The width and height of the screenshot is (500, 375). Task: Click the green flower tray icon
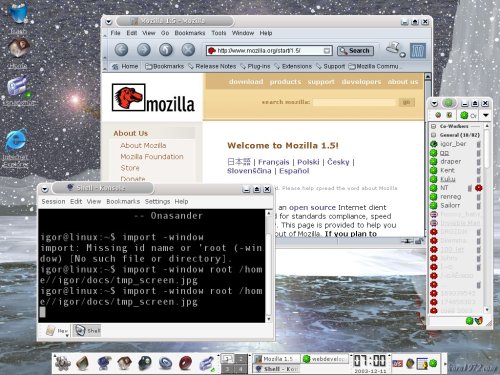coord(433,363)
